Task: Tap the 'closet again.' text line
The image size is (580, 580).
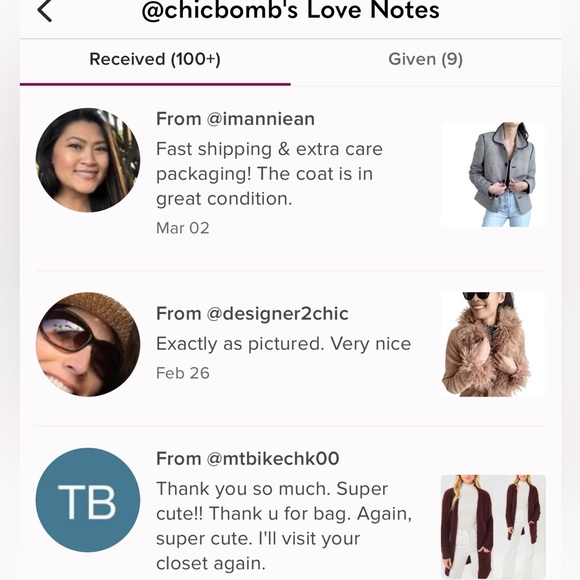Action: coord(211,564)
